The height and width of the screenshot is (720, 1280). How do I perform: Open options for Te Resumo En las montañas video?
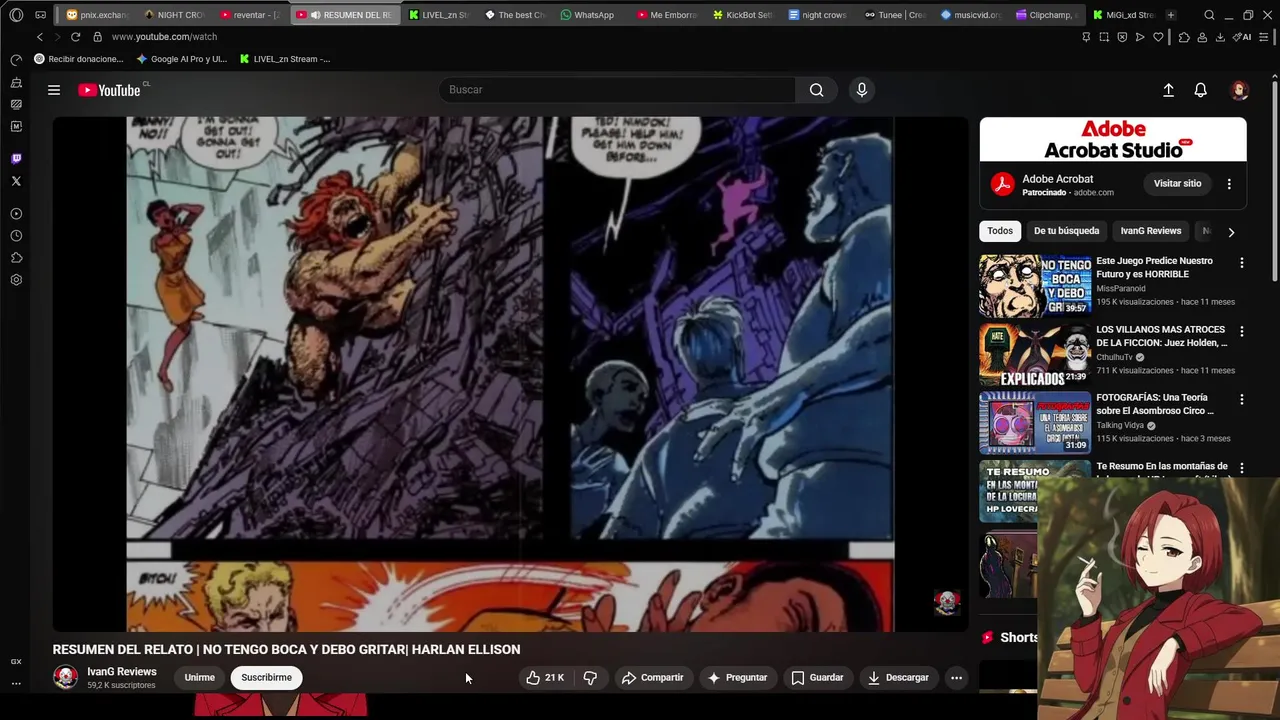[x=1242, y=467]
